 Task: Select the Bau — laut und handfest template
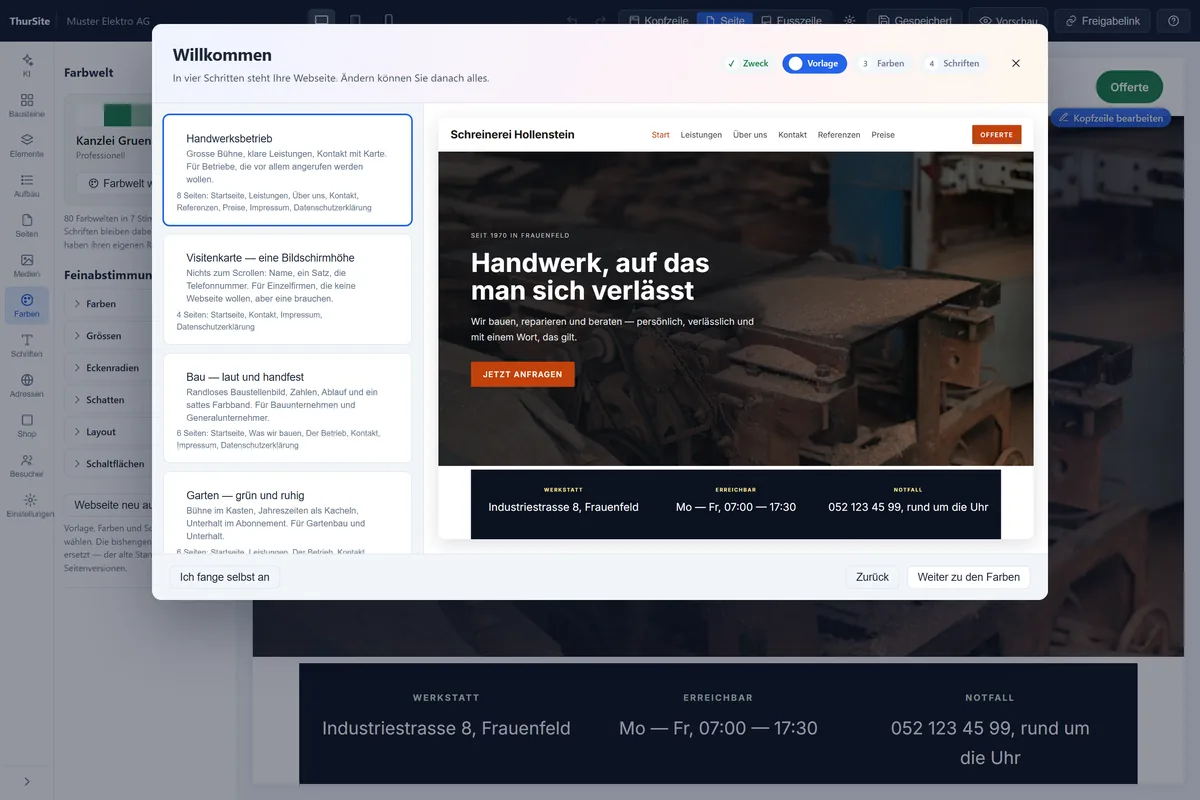[287, 408]
